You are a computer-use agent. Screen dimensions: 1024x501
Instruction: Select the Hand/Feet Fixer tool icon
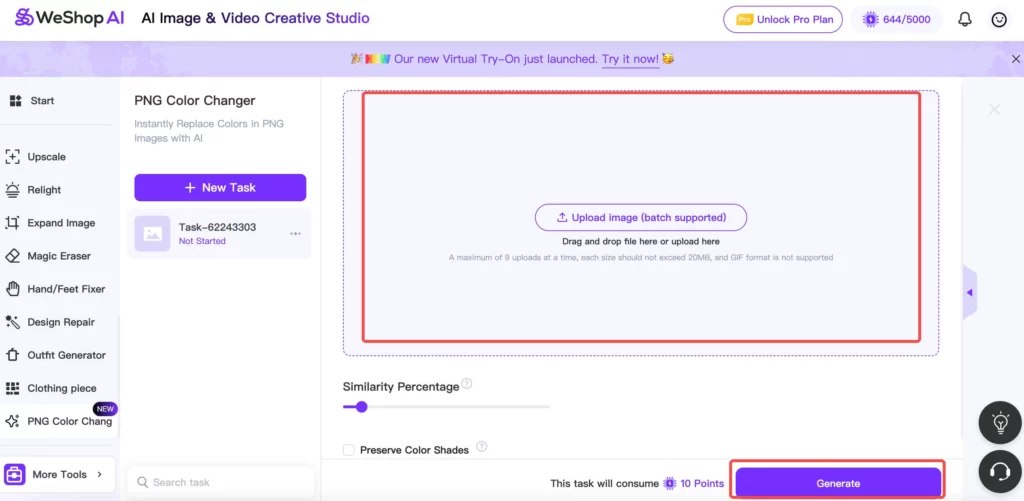12,289
